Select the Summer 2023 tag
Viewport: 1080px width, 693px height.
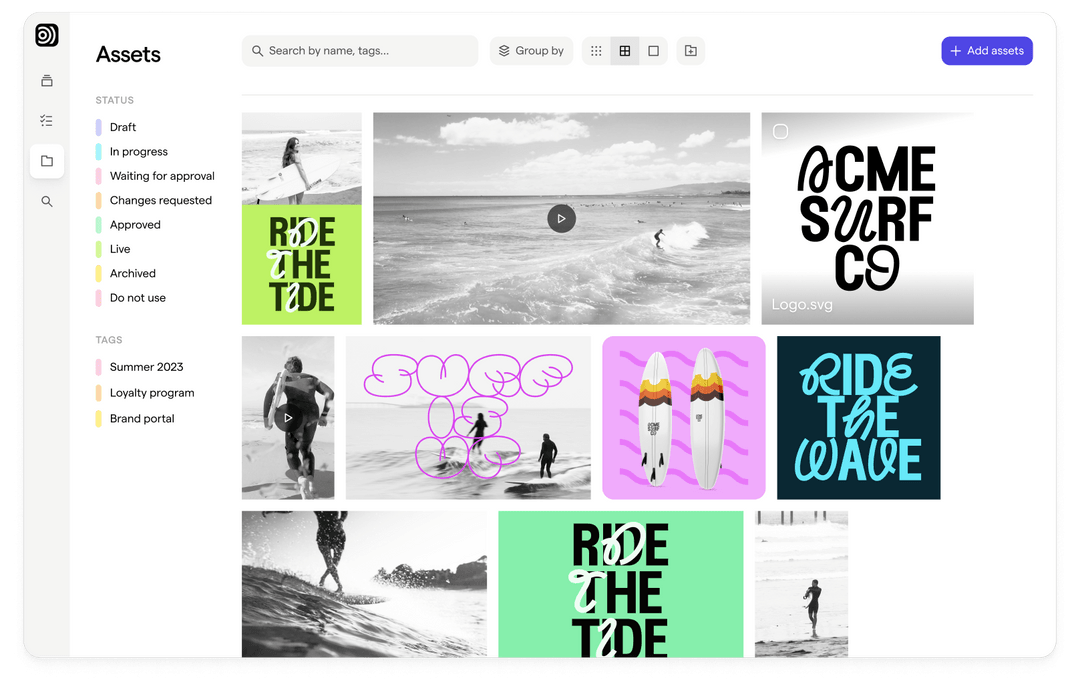coord(145,367)
